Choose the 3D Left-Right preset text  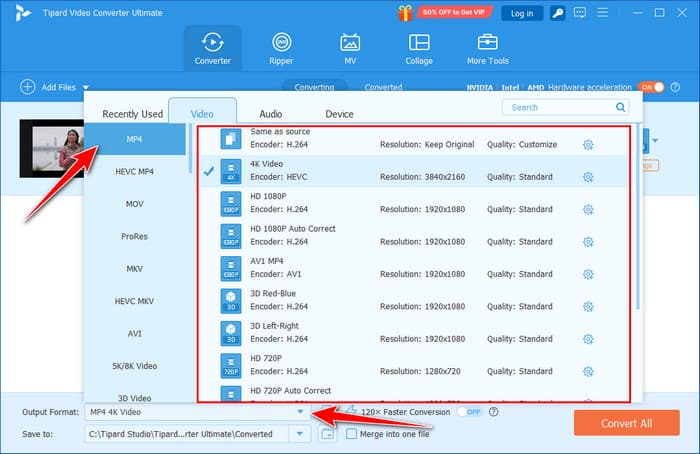pos(274,326)
